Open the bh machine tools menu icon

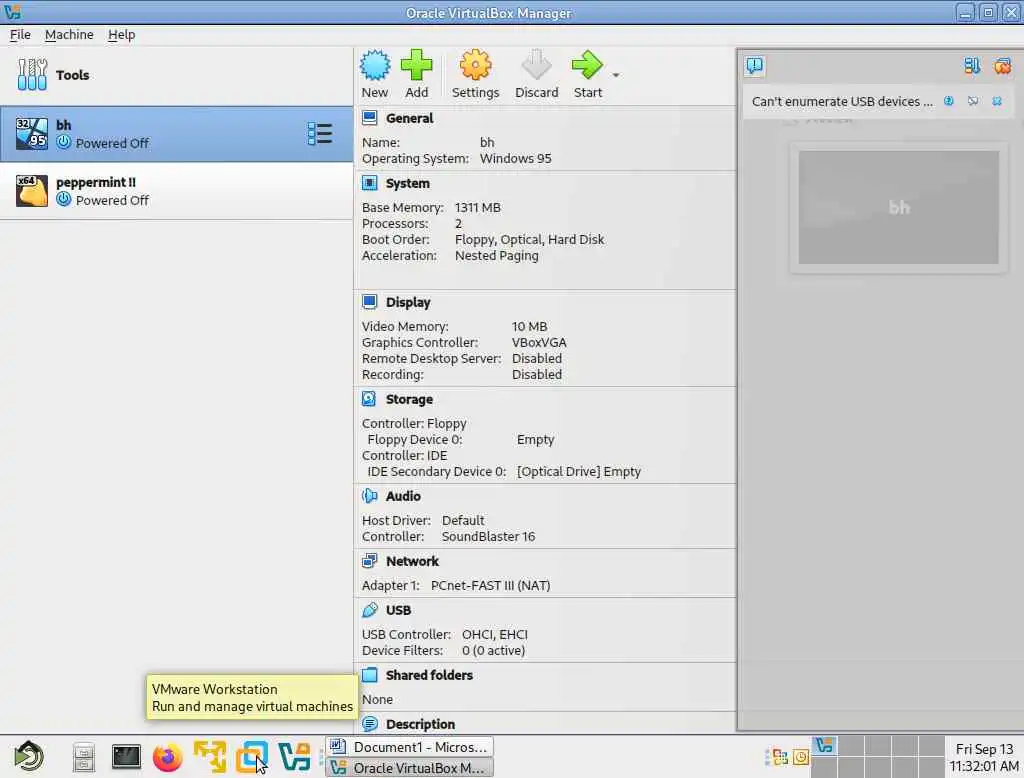[x=320, y=133]
